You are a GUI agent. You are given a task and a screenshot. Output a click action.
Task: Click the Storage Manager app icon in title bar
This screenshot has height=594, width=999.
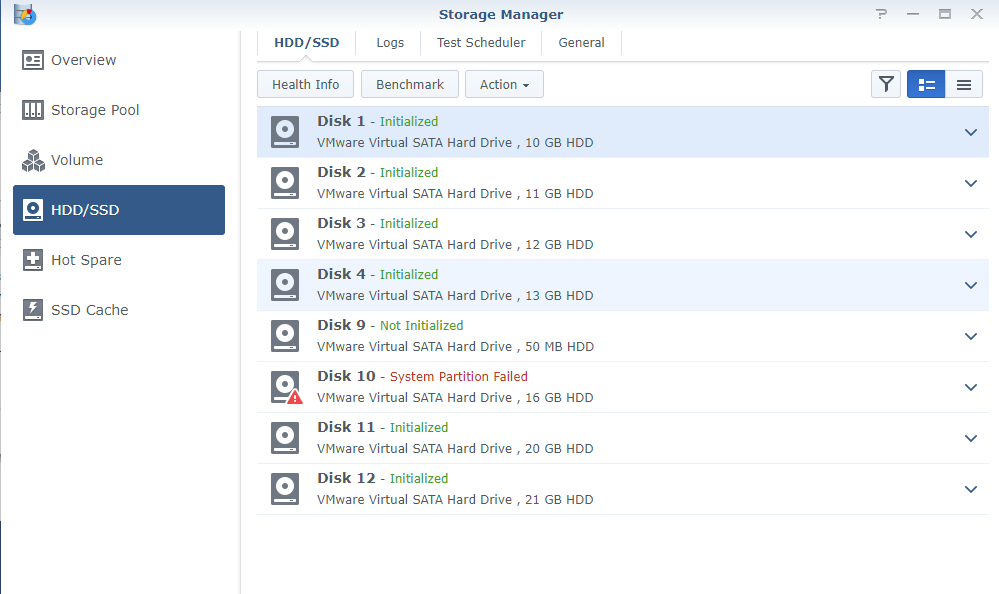[x=25, y=14]
